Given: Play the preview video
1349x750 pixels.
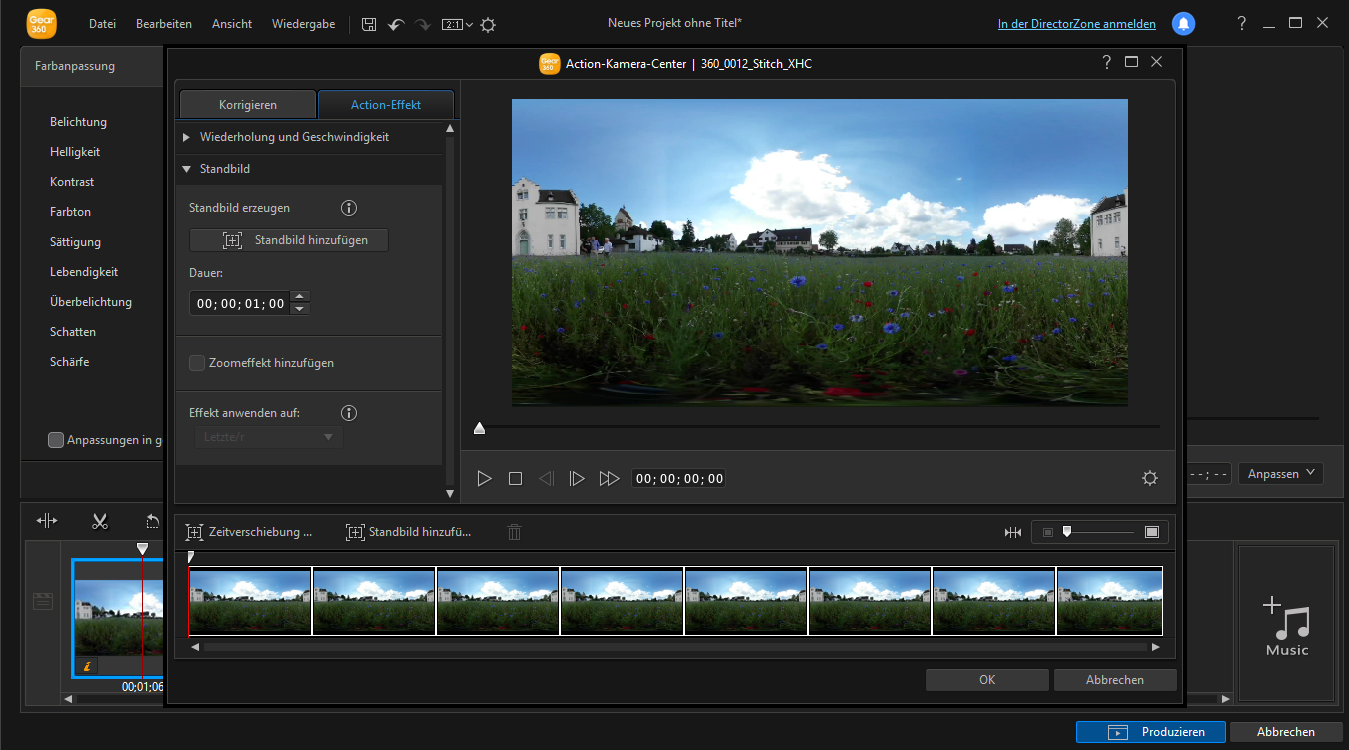Looking at the screenshot, I should coord(484,479).
